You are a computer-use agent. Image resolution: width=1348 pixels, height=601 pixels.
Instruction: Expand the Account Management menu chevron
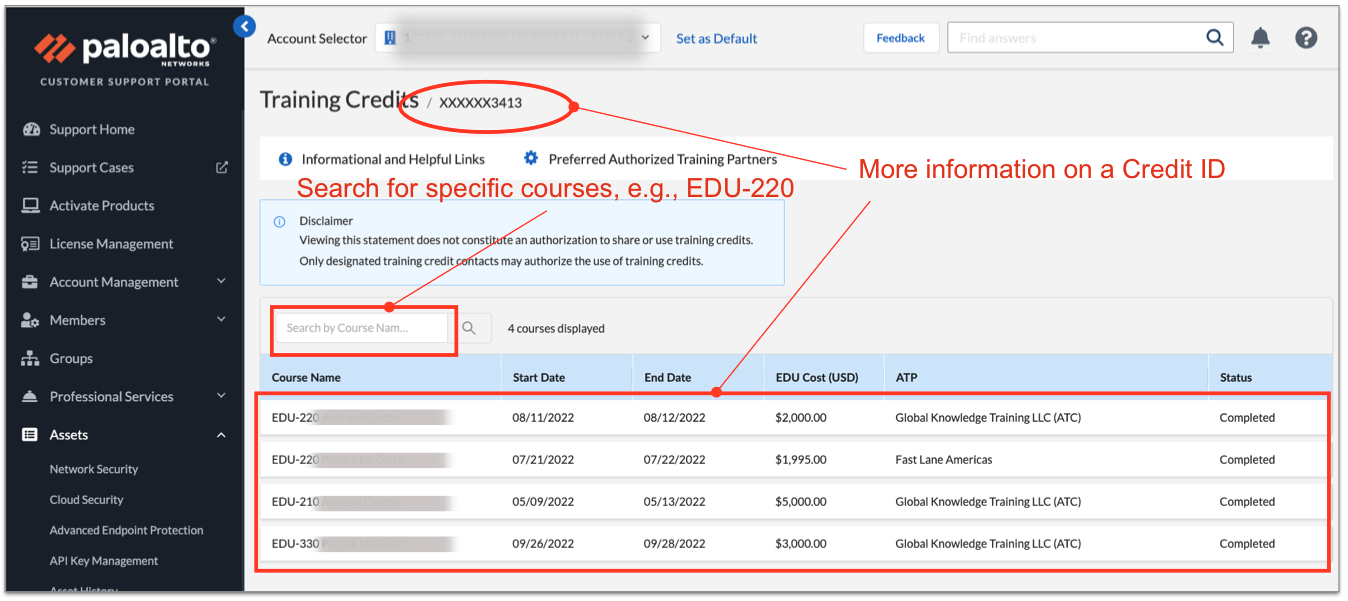point(221,282)
